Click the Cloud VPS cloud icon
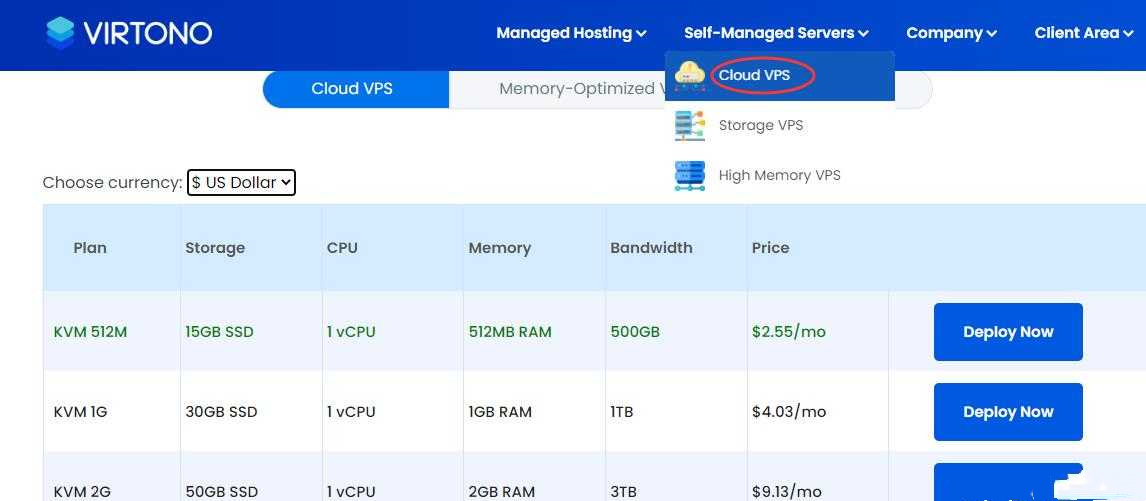 689,75
